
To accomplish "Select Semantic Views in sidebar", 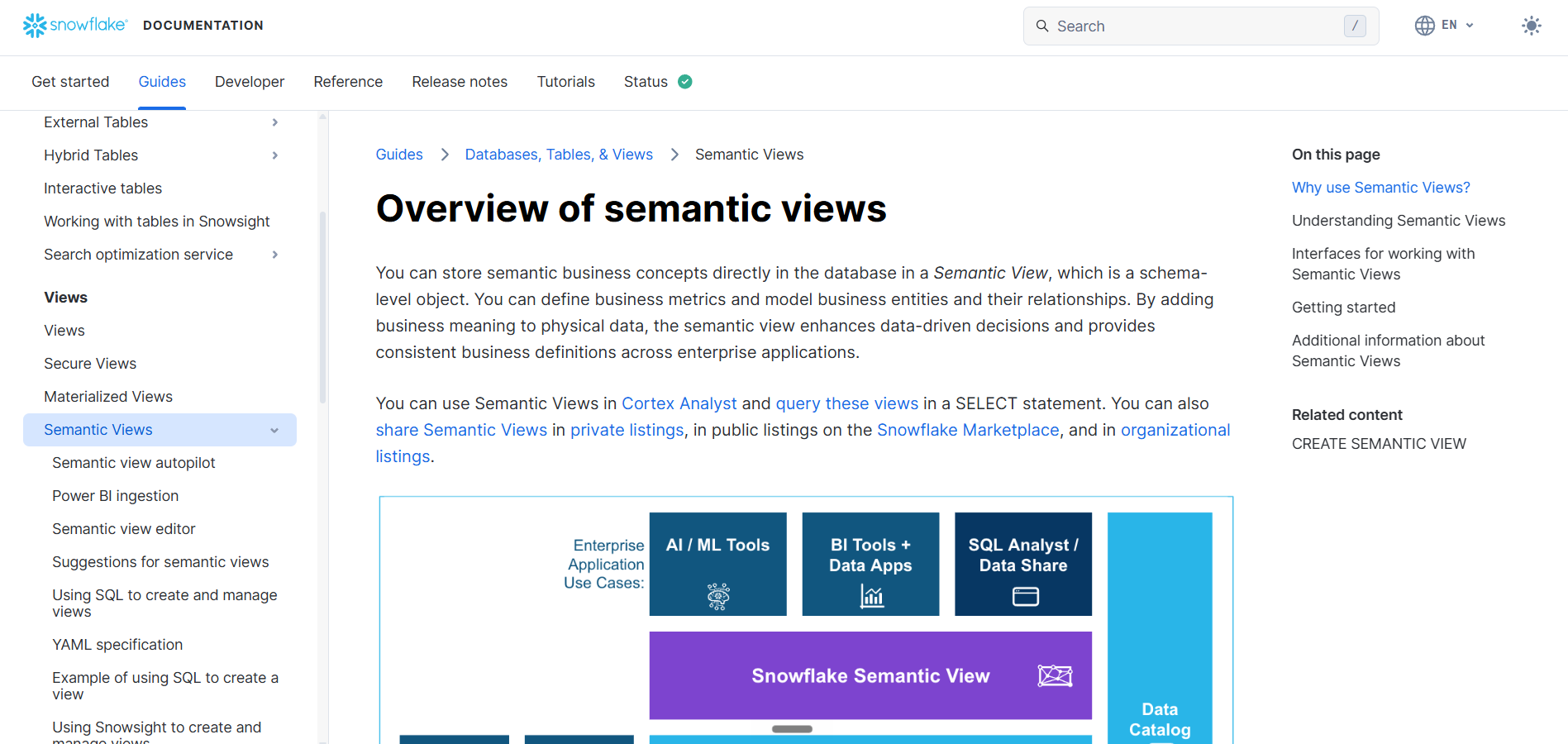I will point(160,430).
